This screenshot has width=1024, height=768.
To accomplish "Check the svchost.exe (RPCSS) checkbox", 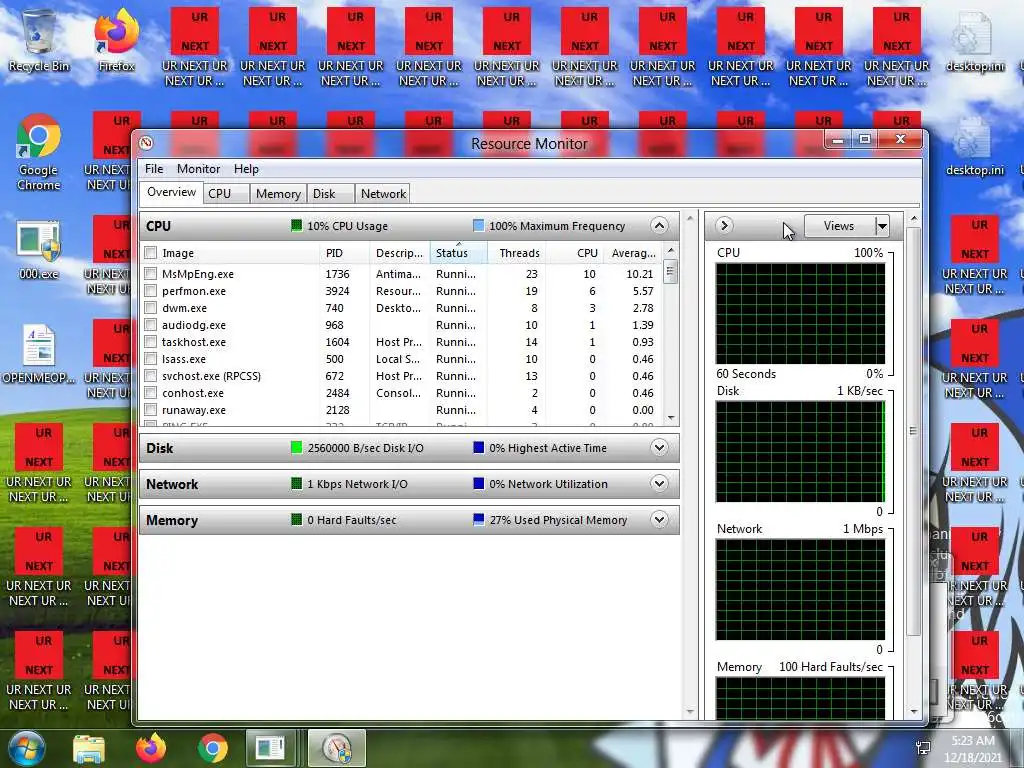I will click(151, 376).
